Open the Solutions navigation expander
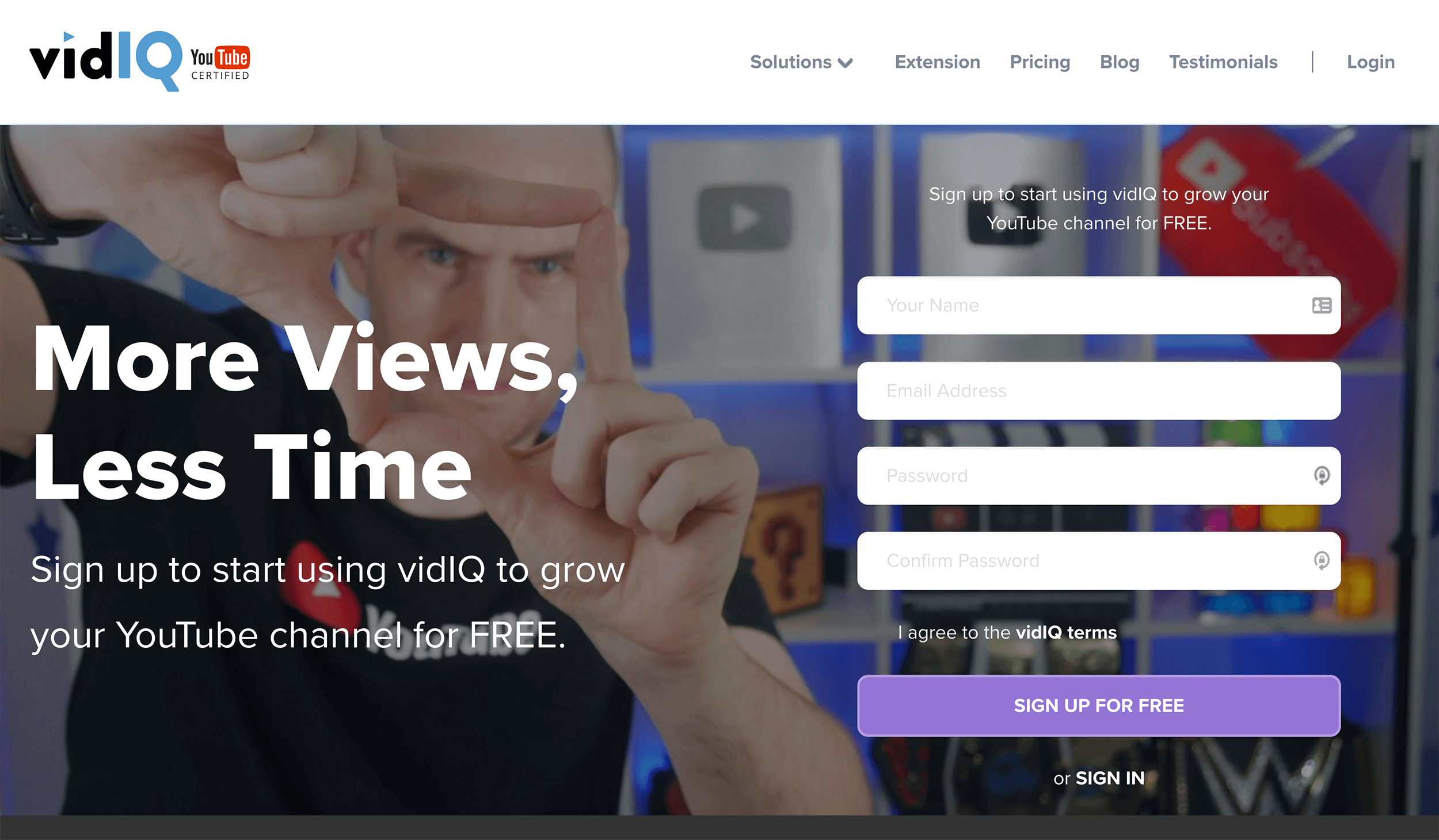 click(800, 61)
